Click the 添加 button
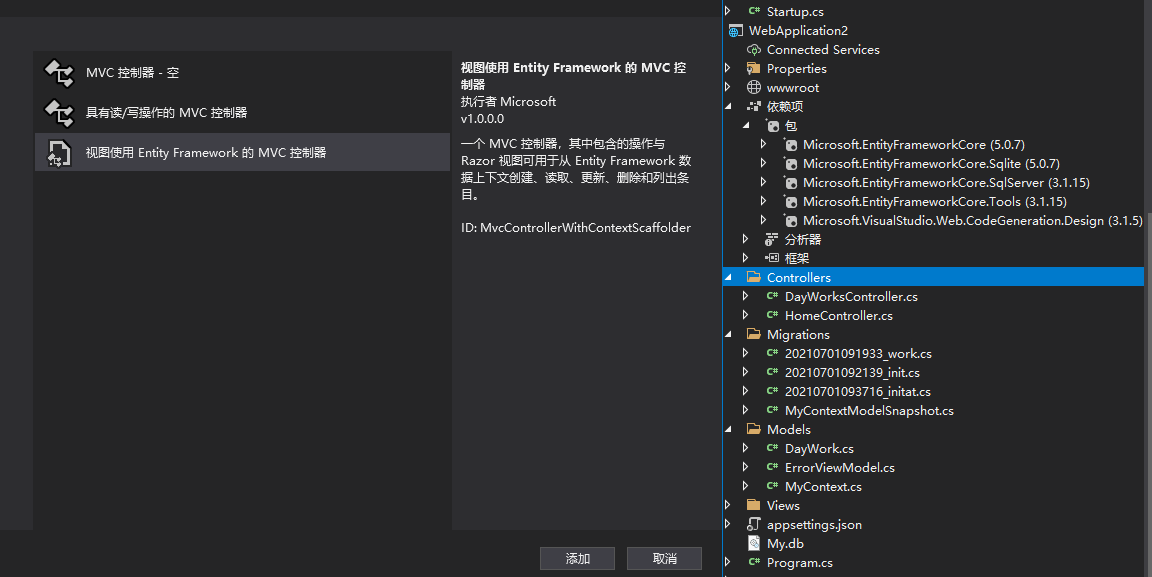The width and height of the screenshot is (1152, 577). [x=577, y=559]
